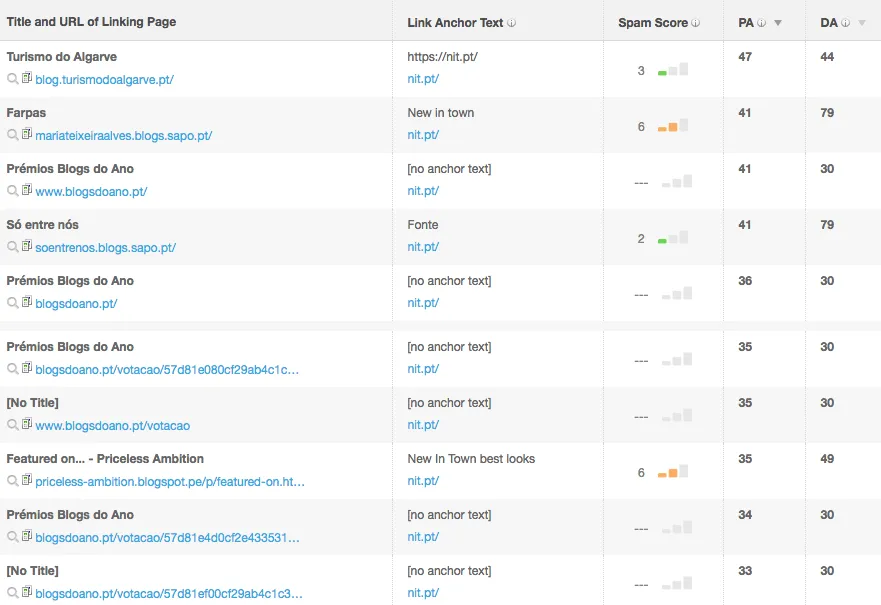Select the PA value 33
The height and width of the screenshot is (605, 881).
745,571
